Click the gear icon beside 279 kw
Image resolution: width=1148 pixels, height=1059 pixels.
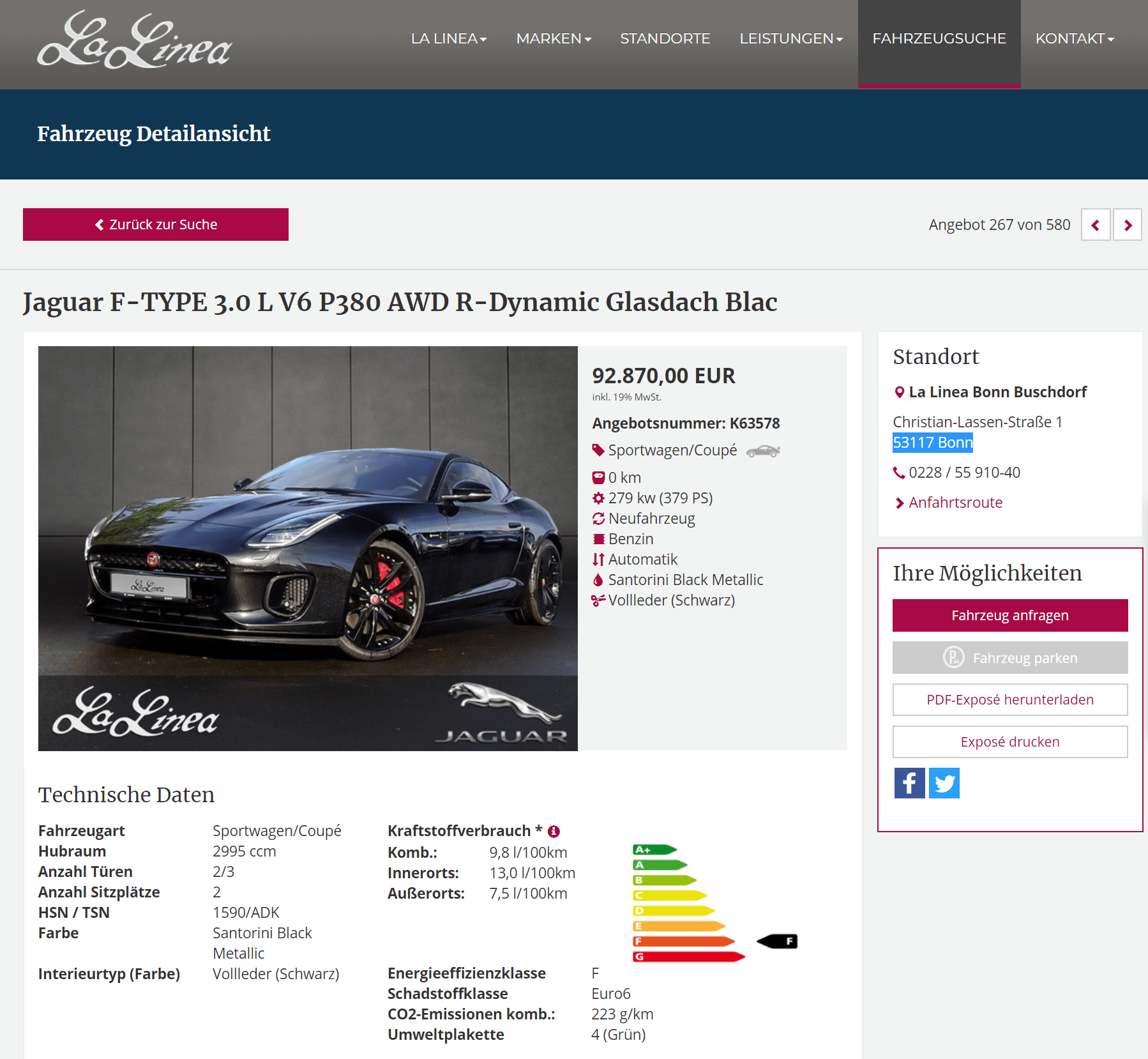pyautogui.click(x=598, y=498)
